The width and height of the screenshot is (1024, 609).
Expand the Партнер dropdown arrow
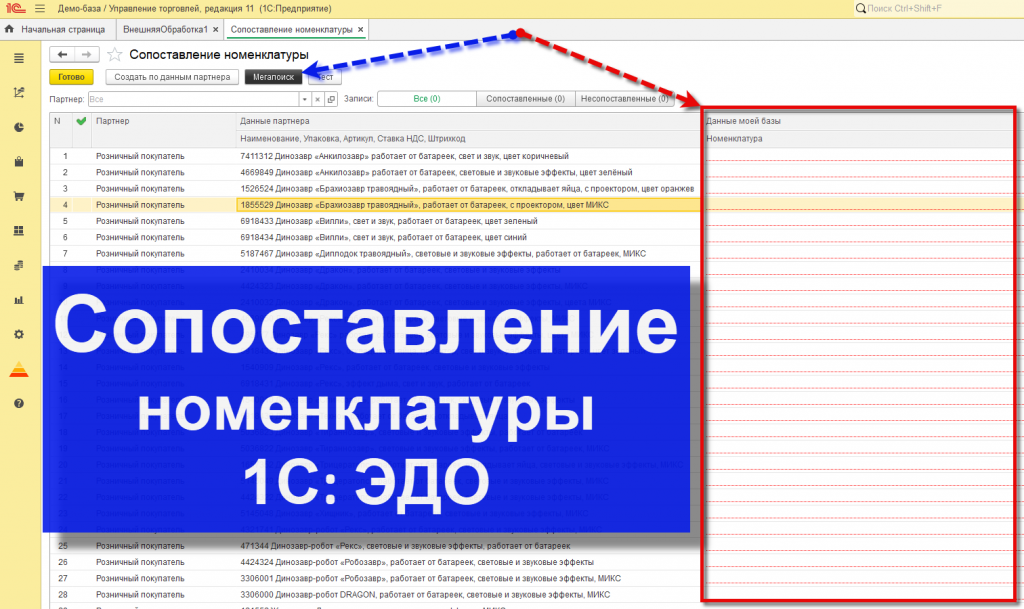304,99
